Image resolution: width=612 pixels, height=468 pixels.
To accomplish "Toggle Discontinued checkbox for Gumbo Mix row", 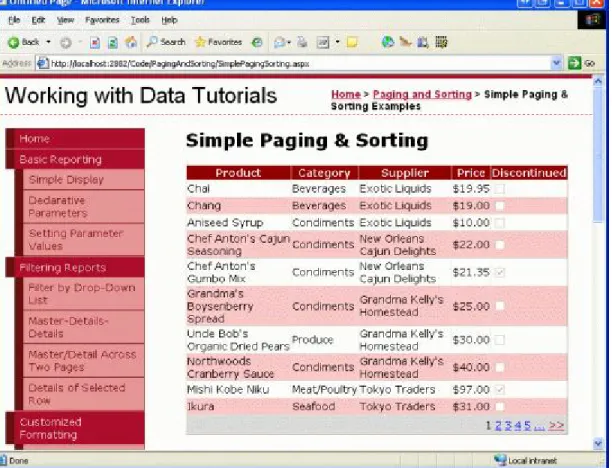I will 499,272.
